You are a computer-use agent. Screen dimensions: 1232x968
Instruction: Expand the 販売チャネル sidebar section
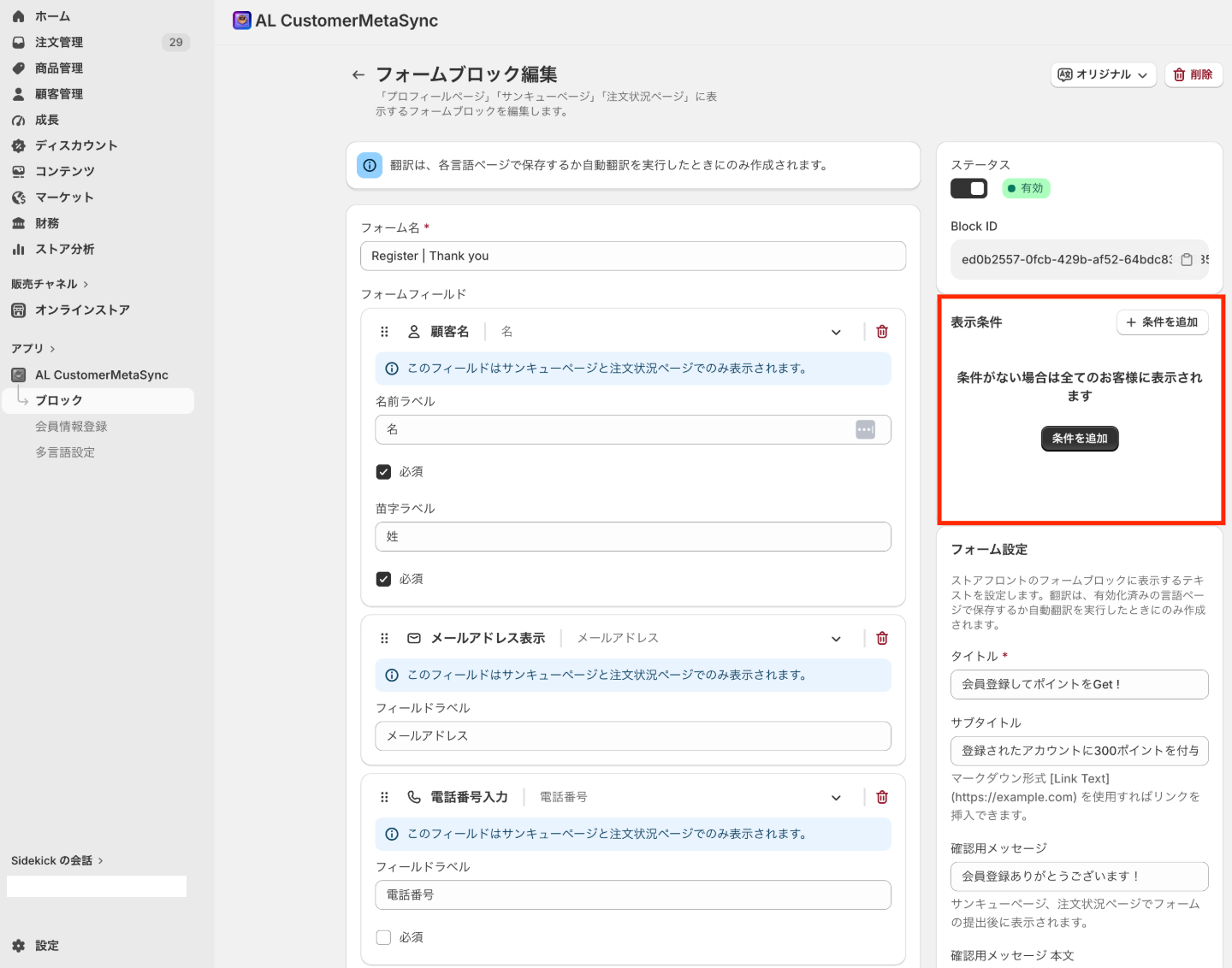[x=50, y=285]
